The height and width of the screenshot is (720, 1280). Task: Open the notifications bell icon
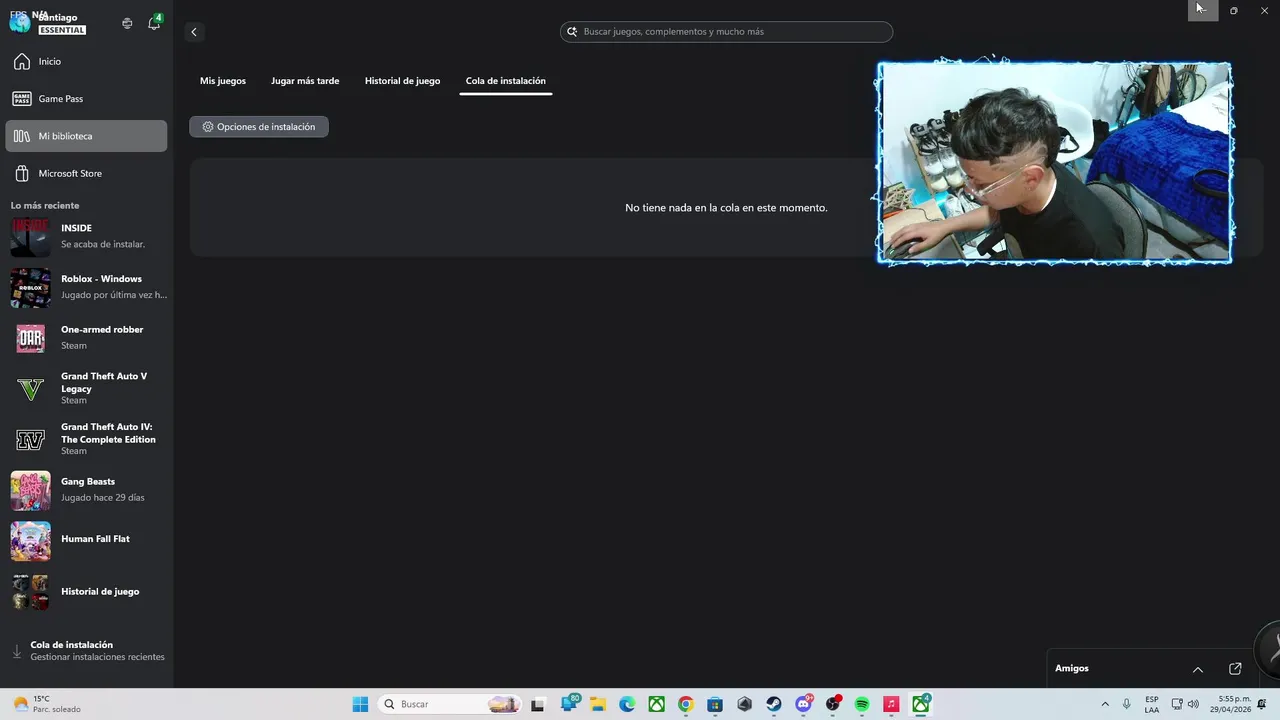[x=154, y=23]
